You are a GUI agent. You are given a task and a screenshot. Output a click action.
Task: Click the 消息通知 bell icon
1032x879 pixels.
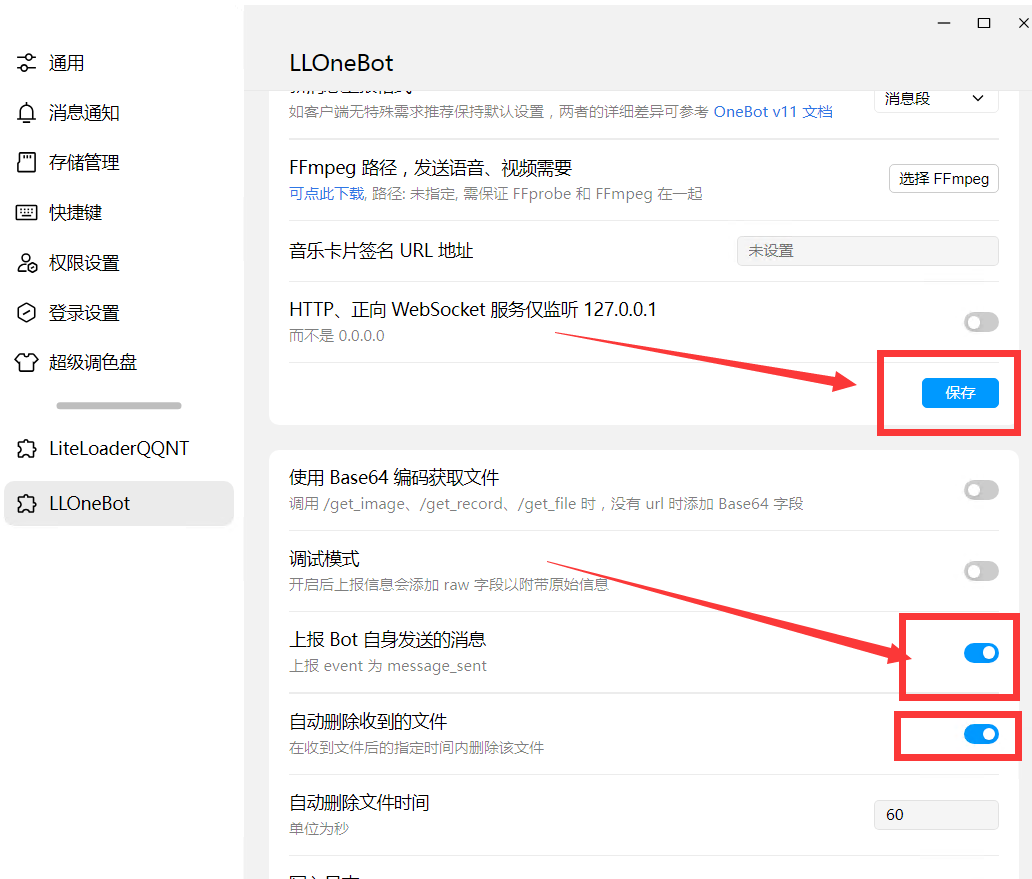coord(27,113)
